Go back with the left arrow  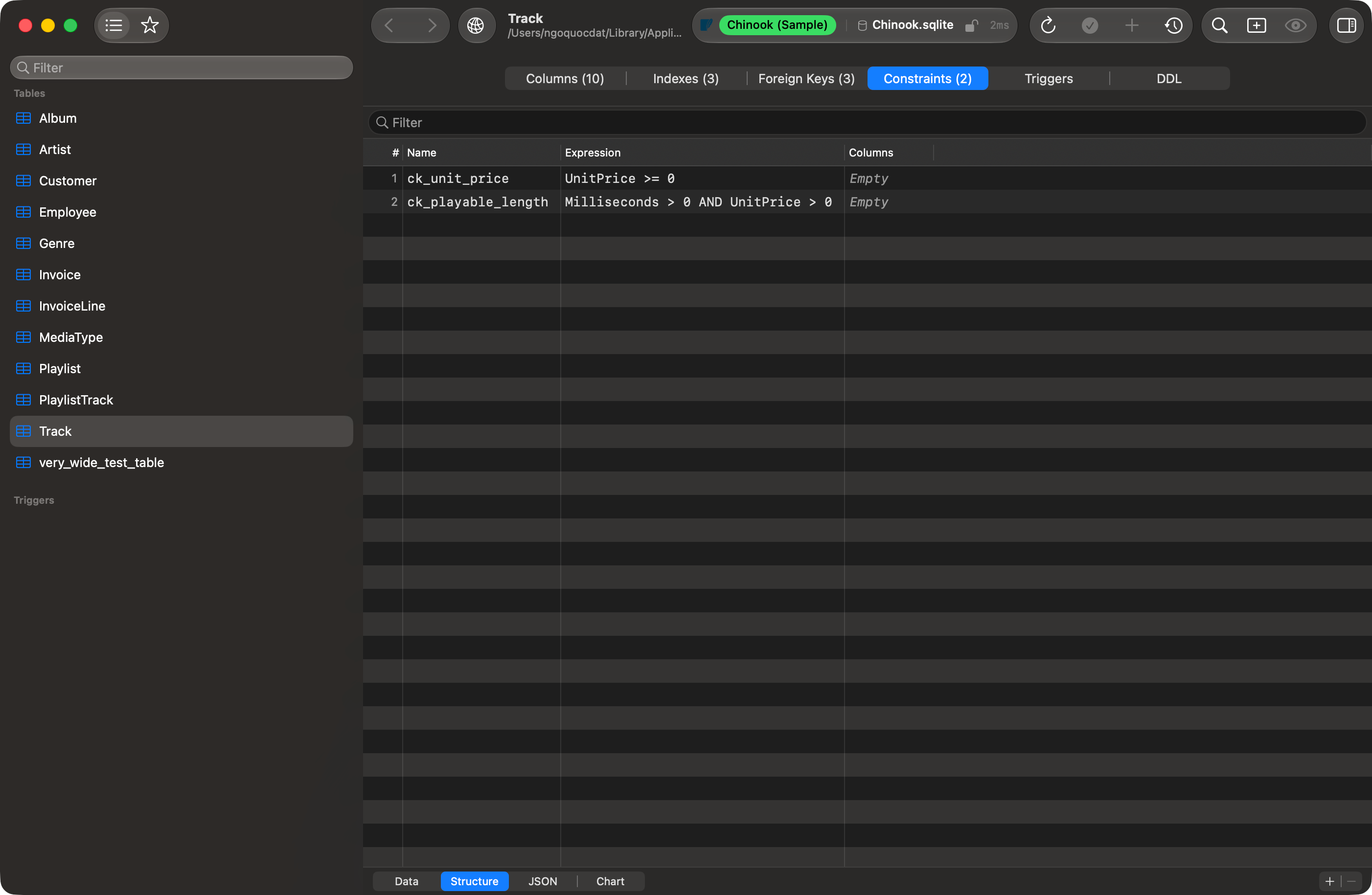389,25
